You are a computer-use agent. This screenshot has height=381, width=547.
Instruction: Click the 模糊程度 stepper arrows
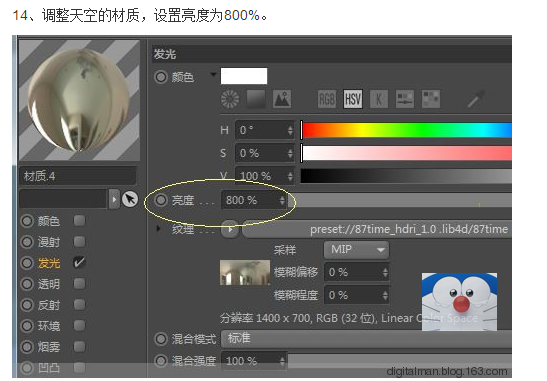[x=385, y=295]
